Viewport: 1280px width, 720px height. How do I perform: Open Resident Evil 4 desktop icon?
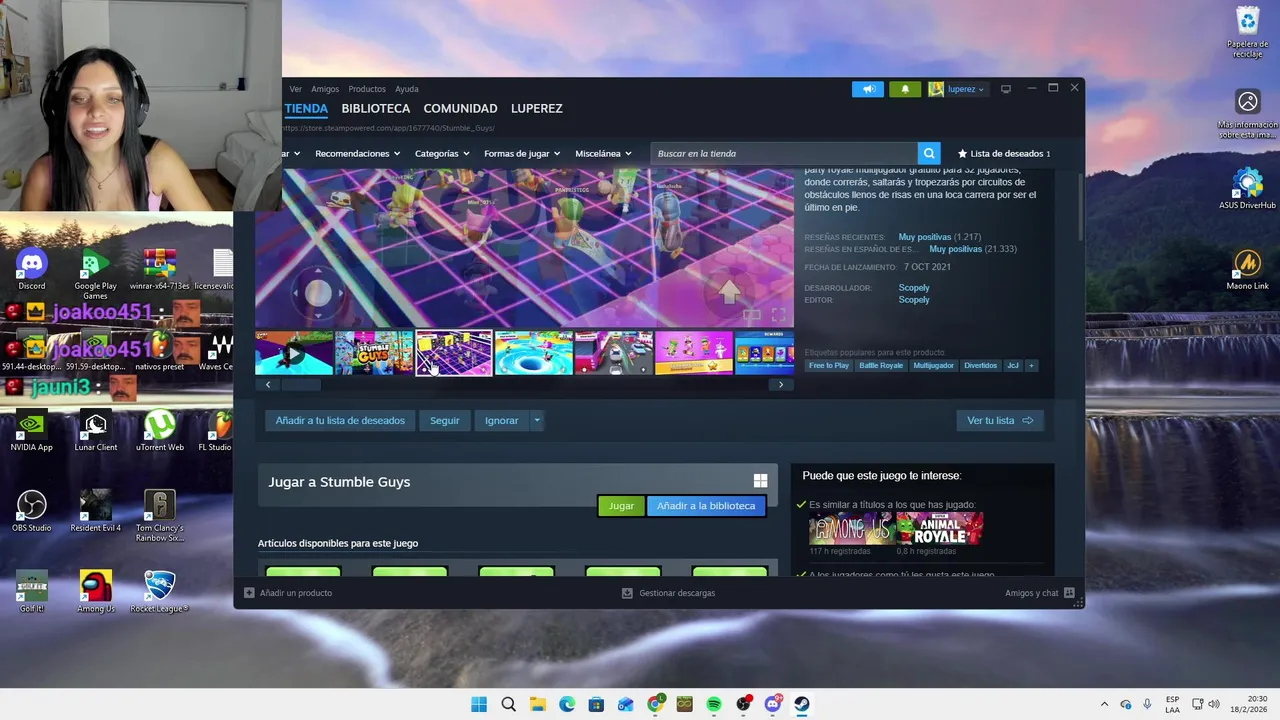(x=96, y=512)
